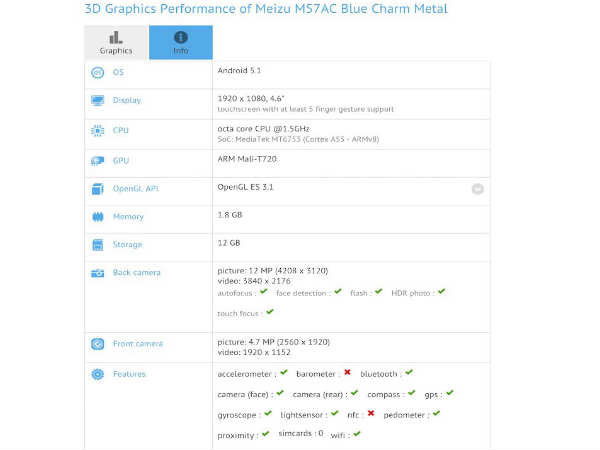Open the OpenGL API label link
The height and width of the screenshot is (450, 600).
click(x=136, y=189)
